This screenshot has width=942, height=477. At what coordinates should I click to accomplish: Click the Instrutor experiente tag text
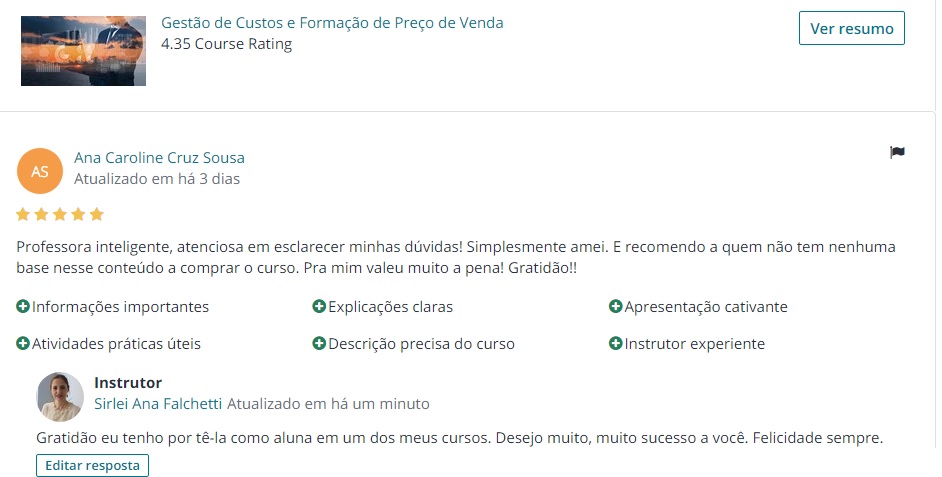click(x=694, y=344)
